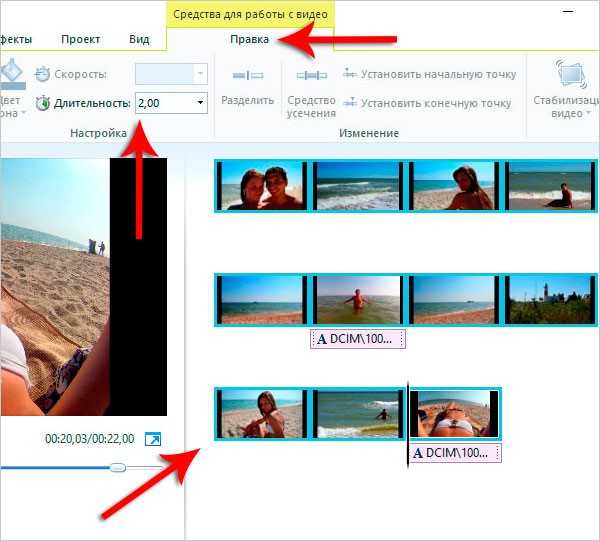Click the set start point icon
The image size is (600, 541).
tap(350, 73)
